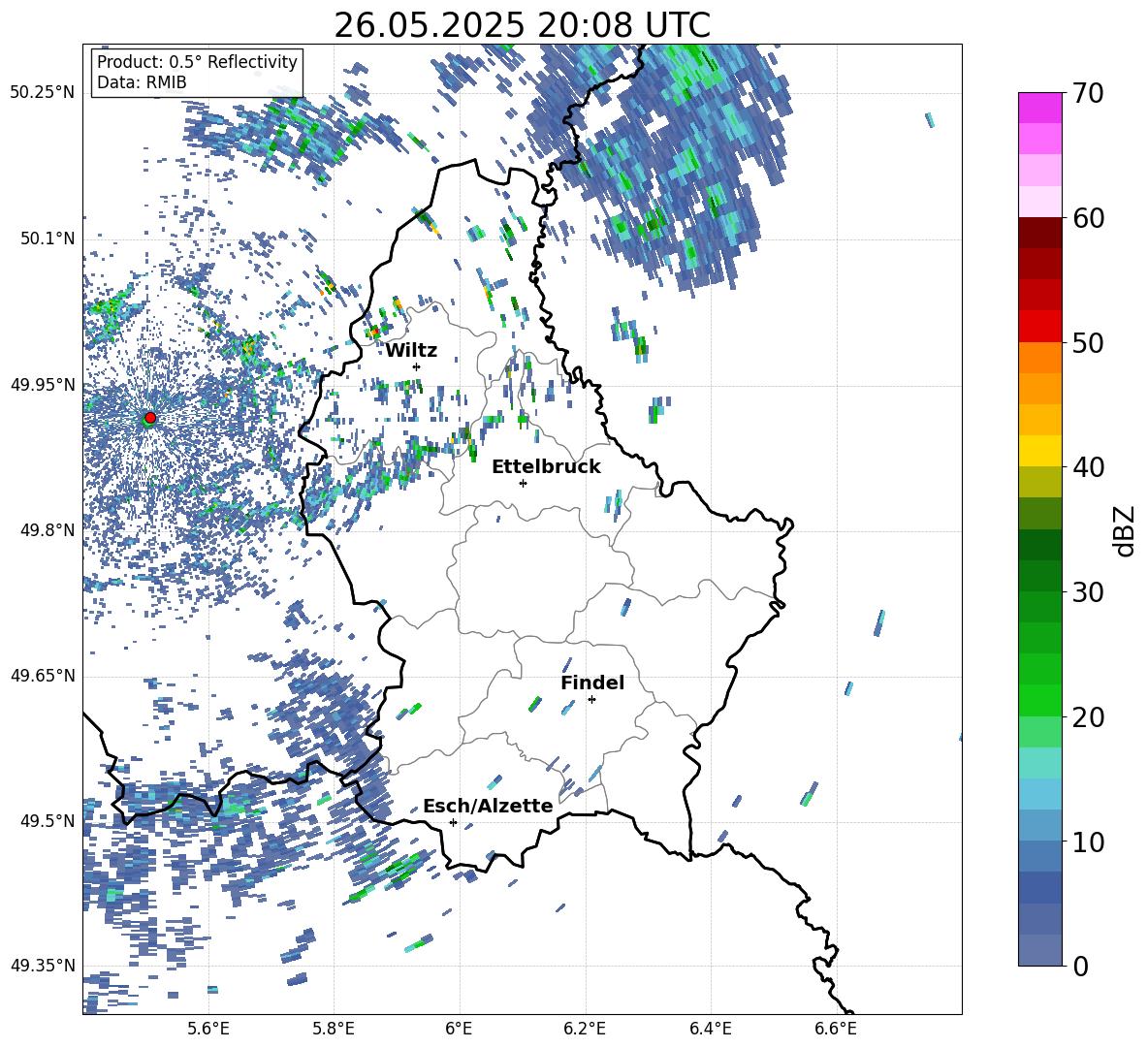Click the bright green swatch at 20

[x=1040, y=700]
